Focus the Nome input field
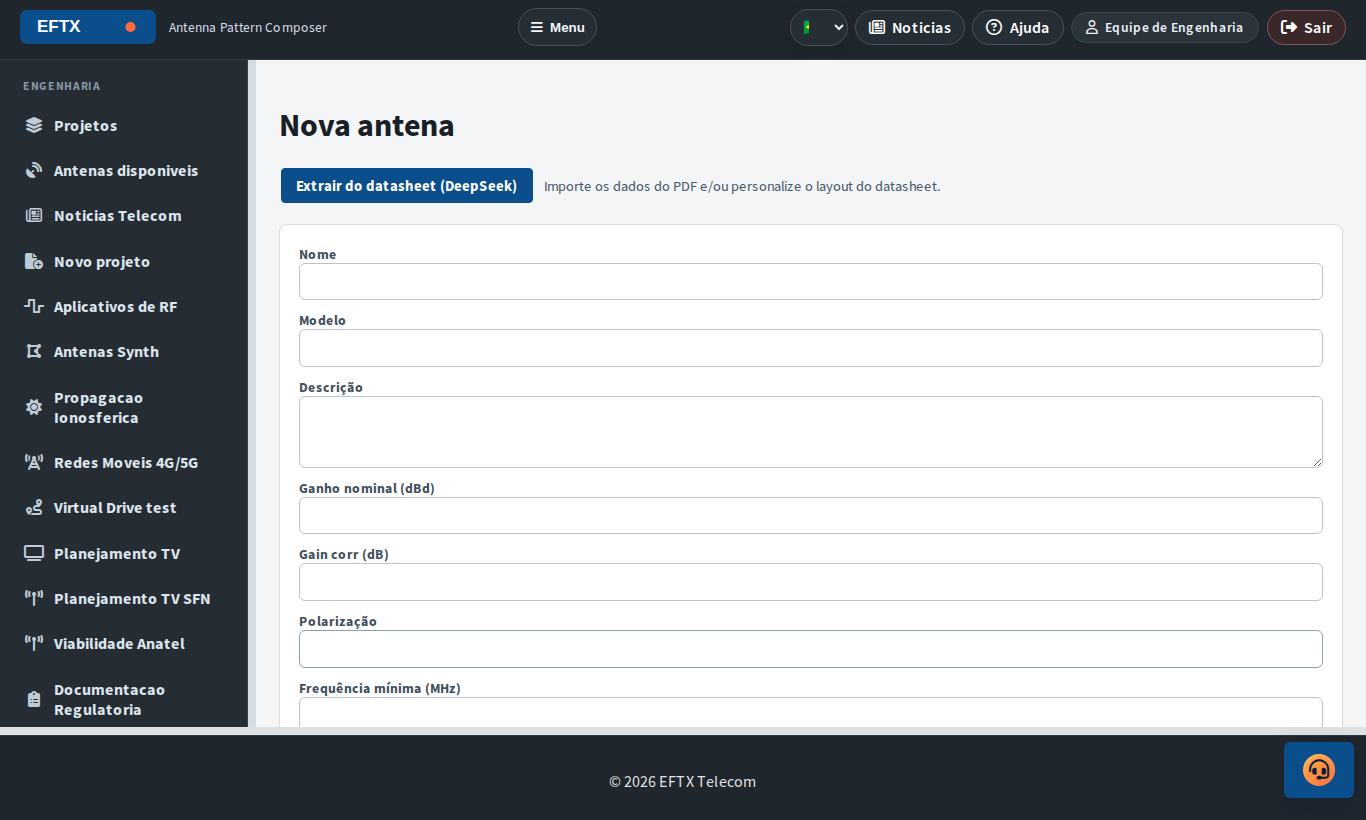Viewport: 1366px width, 820px height. click(811, 281)
